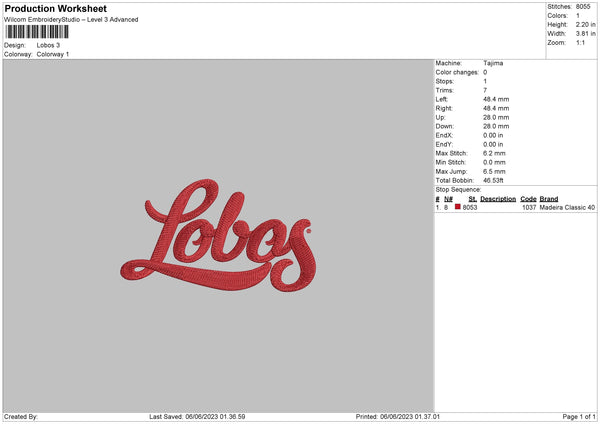
Task: Click the Production Worksheet title
Action: [x=55, y=8]
